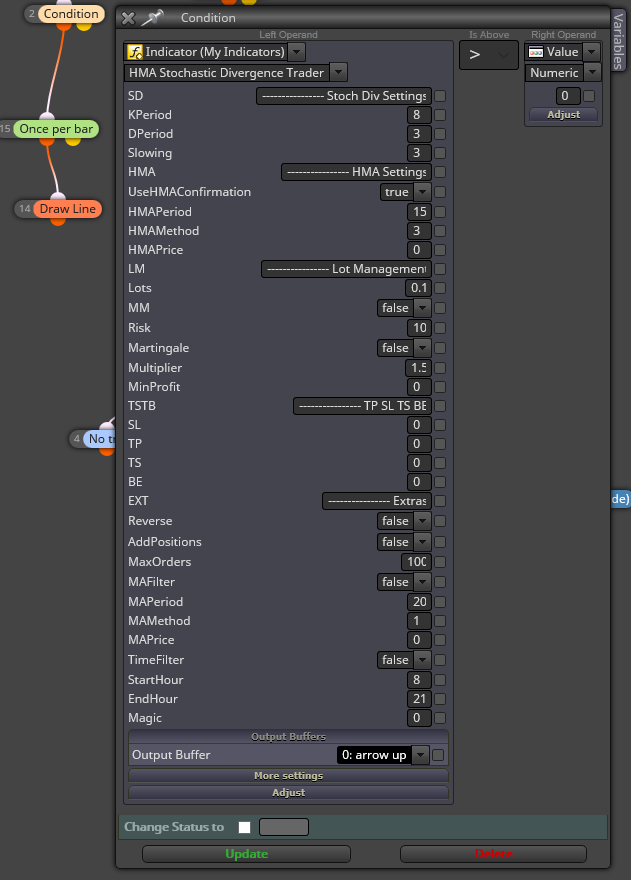Tick the checkbox beside right operand value 0

tap(589, 96)
